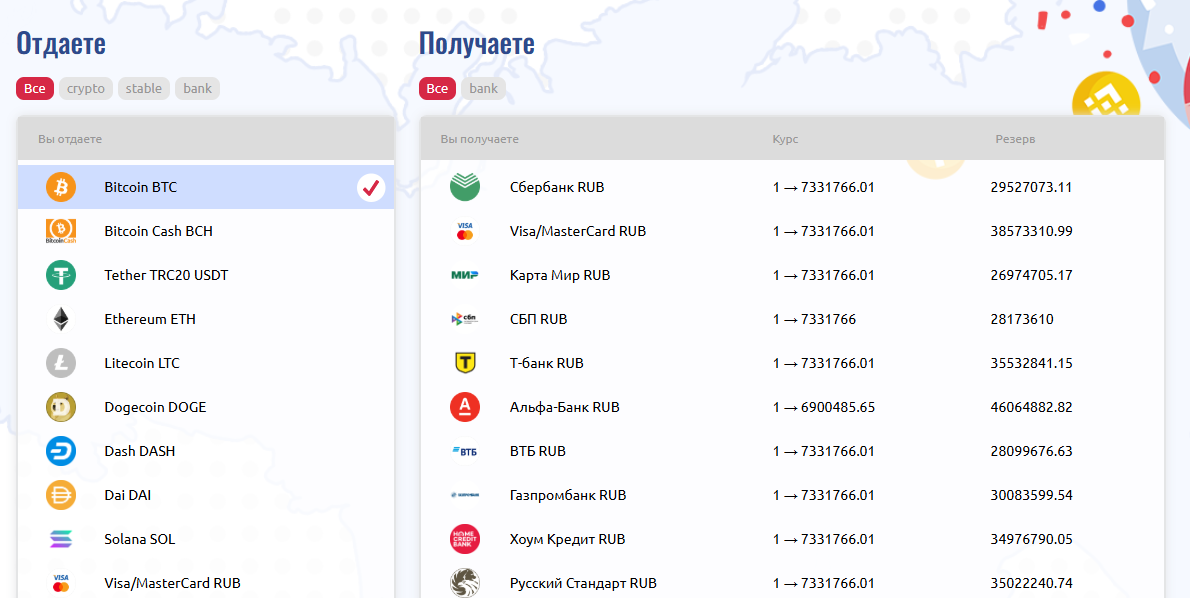Click the ВТБ logo icon

click(464, 451)
